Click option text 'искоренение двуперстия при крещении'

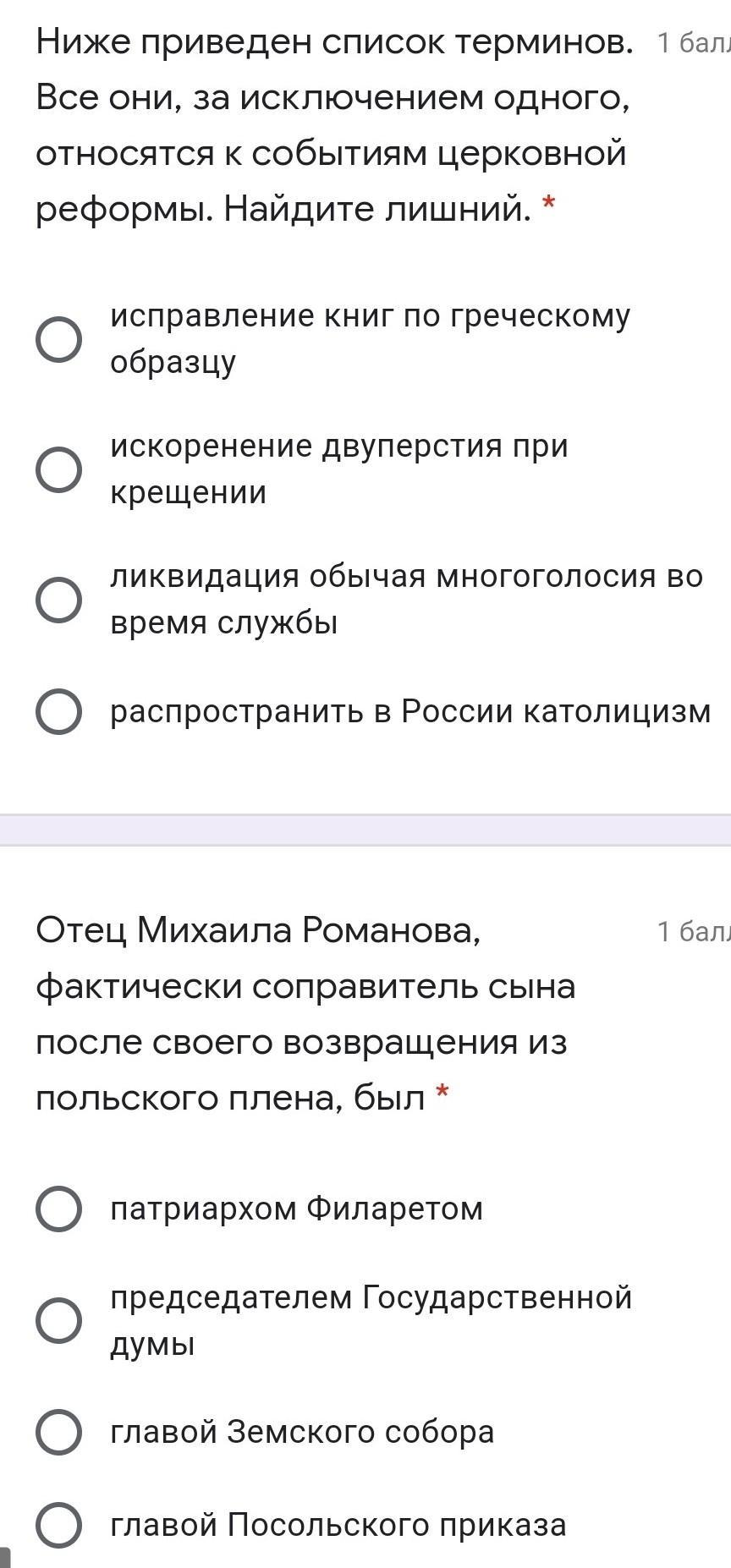tap(338, 469)
